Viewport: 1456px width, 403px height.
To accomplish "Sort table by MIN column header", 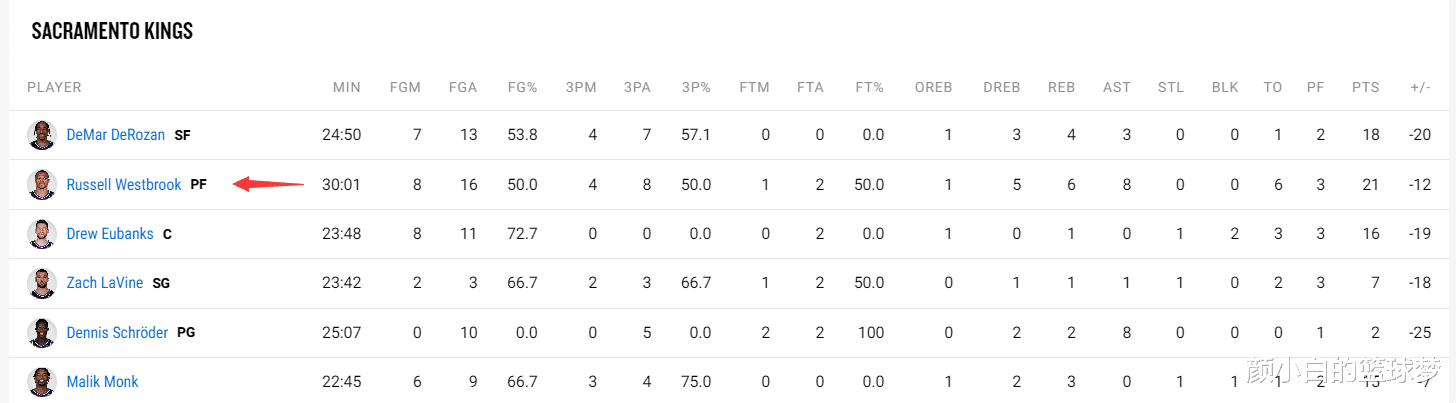I will click(x=347, y=88).
